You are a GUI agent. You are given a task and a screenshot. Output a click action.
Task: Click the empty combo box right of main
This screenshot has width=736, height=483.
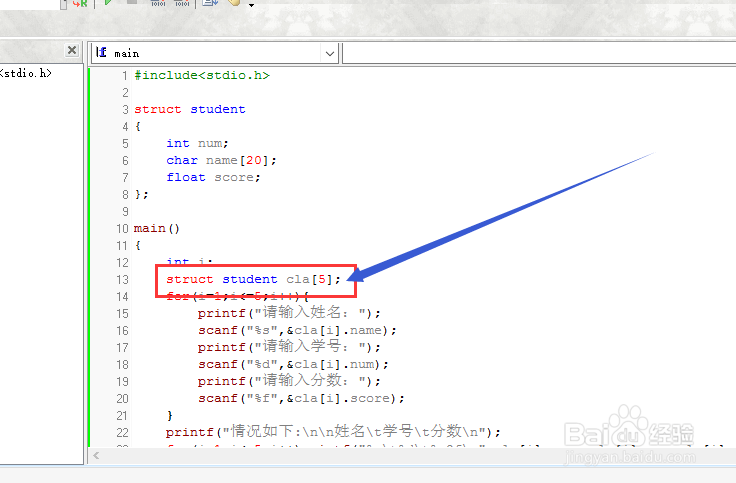pyautogui.click(x=539, y=53)
